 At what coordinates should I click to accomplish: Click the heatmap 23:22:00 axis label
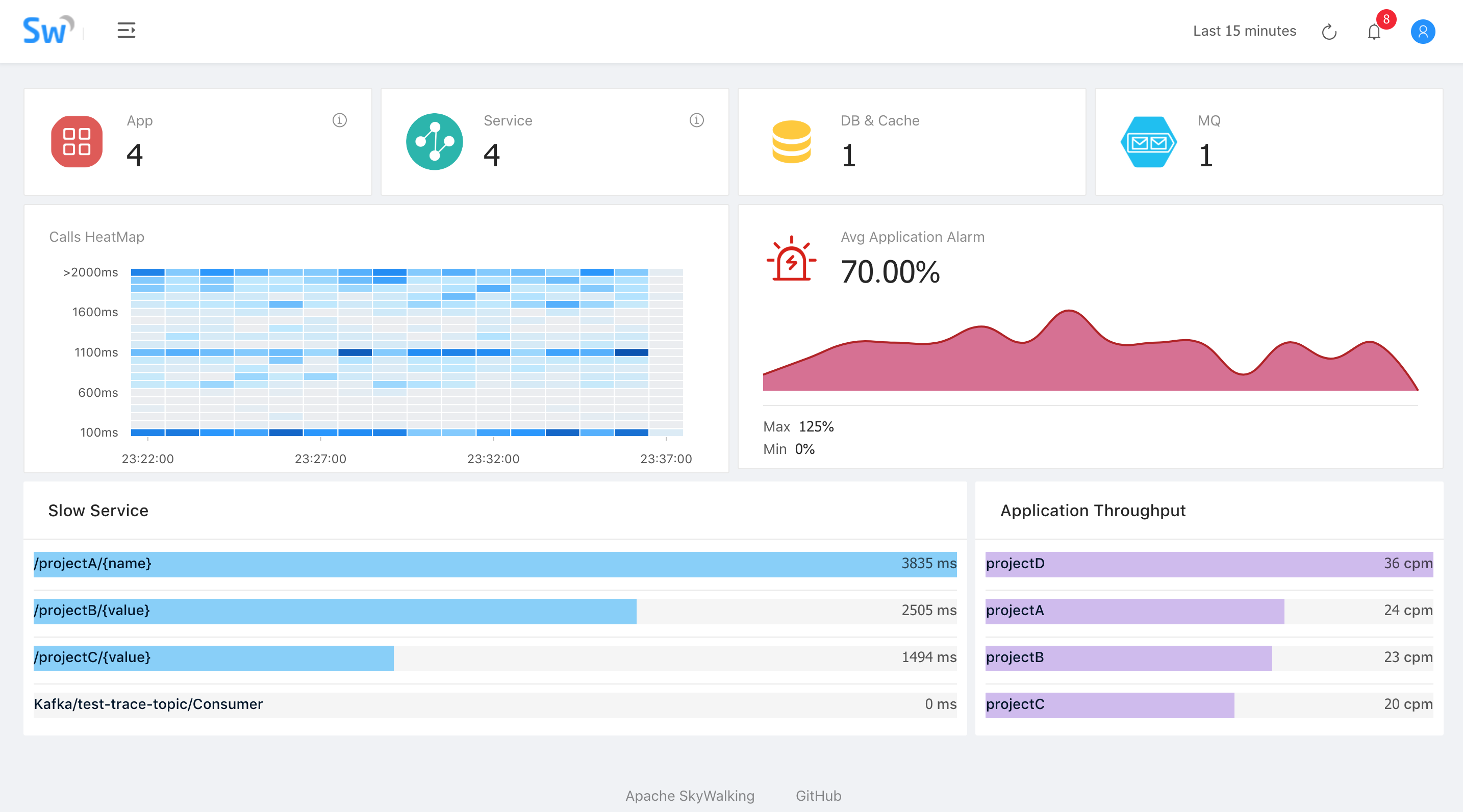pos(147,459)
